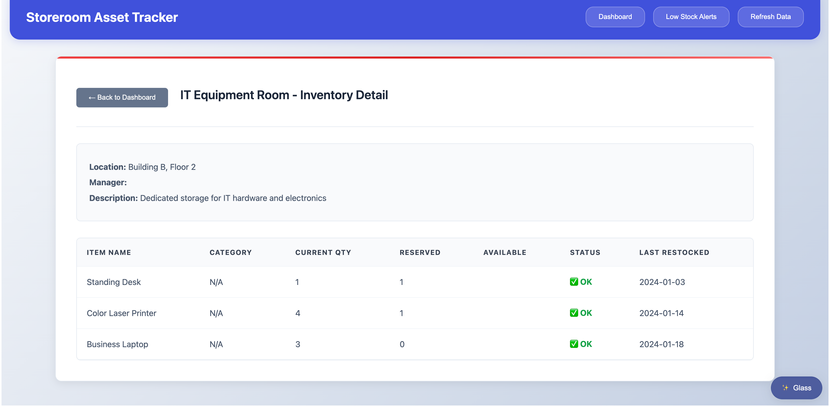The width and height of the screenshot is (829, 406).
Task: Open the Dashboard header button
Action: [615, 17]
